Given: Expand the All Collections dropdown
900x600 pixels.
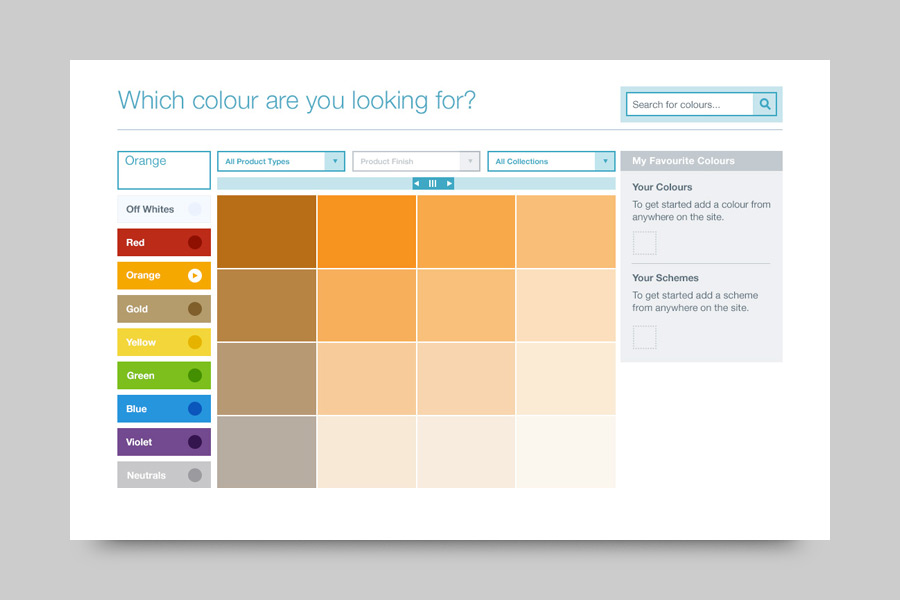Looking at the screenshot, I should point(551,161).
